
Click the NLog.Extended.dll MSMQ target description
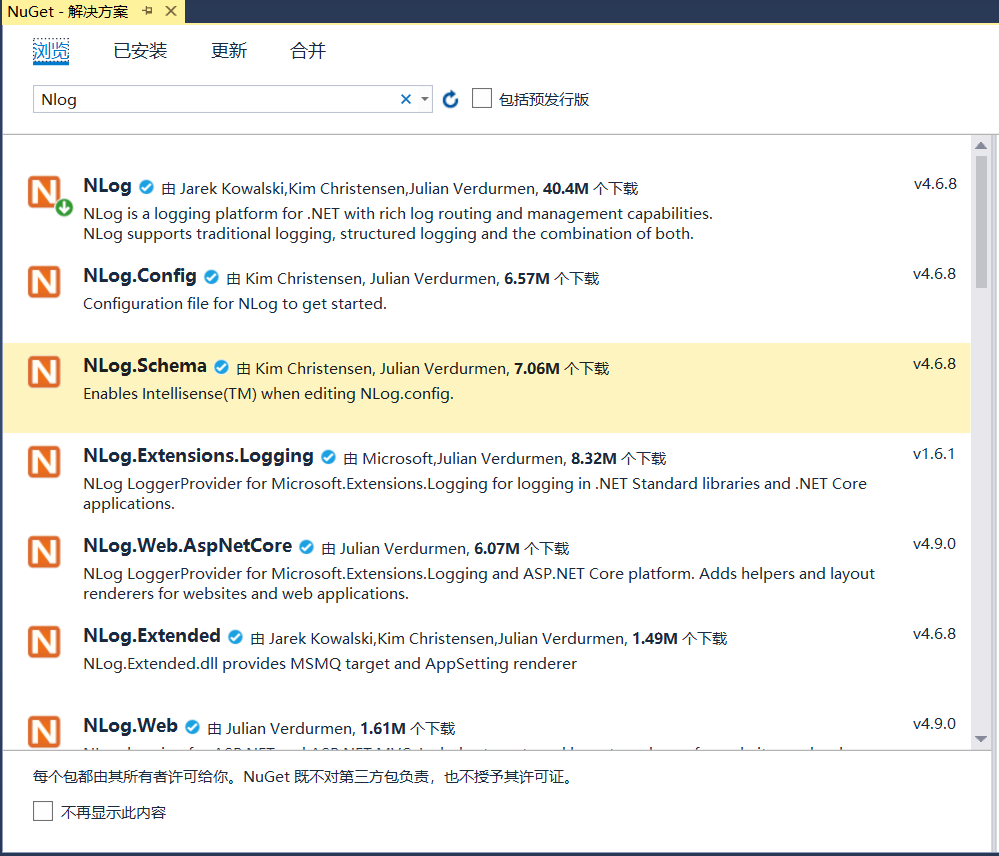click(330, 664)
